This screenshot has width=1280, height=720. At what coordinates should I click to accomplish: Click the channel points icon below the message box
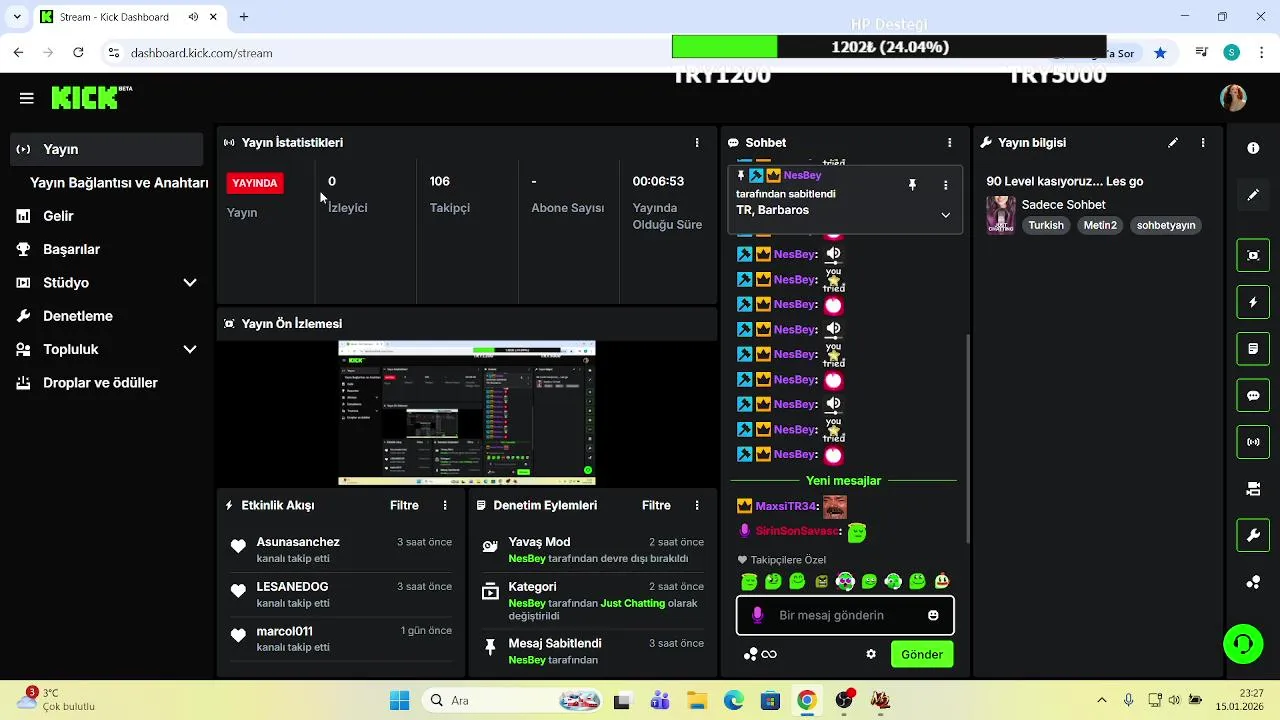pos(751,654)
